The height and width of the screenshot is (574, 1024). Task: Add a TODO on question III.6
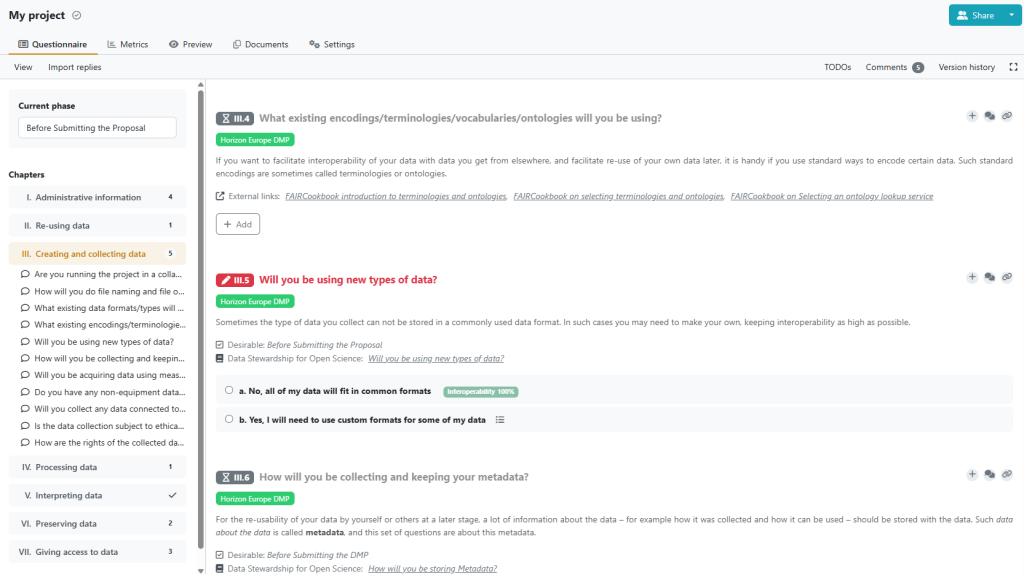pyautogui.click(x=972, y=475)
